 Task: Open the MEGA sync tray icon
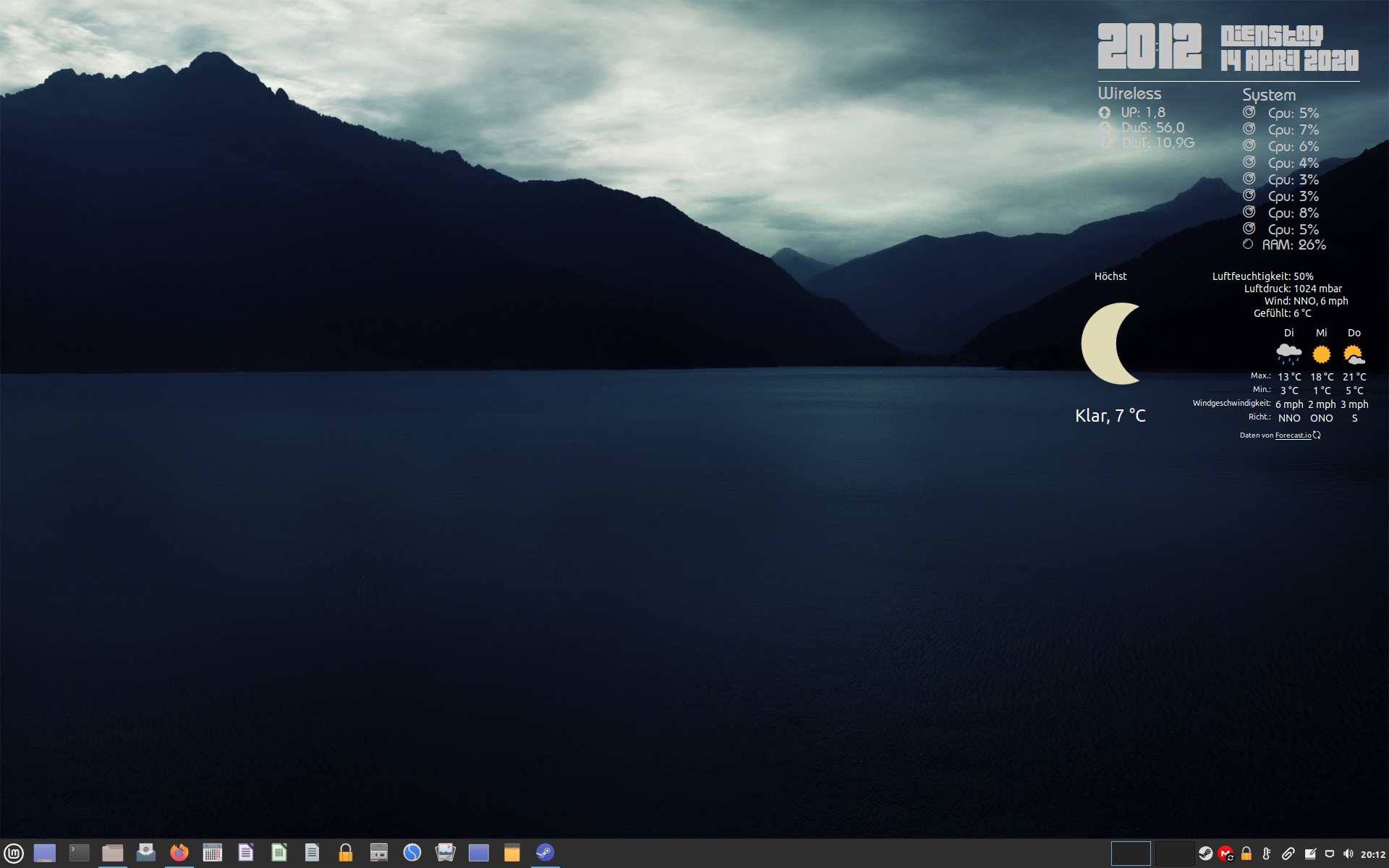(x=1225, y=854)
